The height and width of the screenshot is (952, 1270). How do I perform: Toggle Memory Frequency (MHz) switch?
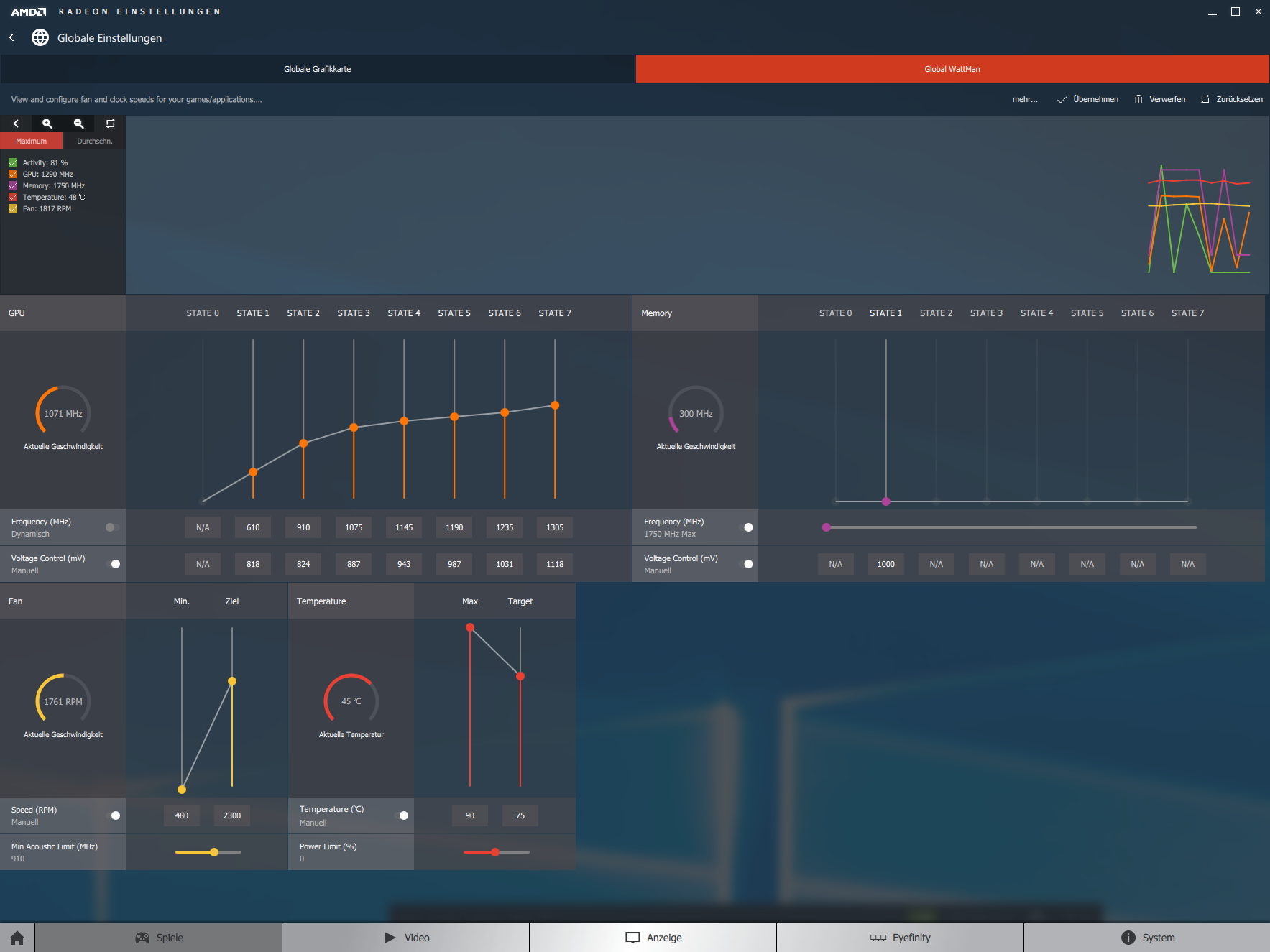point(746,527)
